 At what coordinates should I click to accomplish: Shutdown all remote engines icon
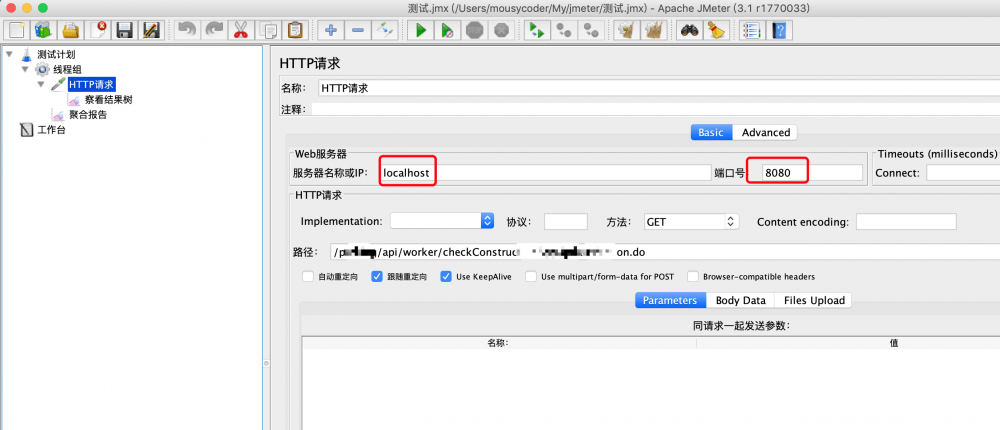coord(591,30)
